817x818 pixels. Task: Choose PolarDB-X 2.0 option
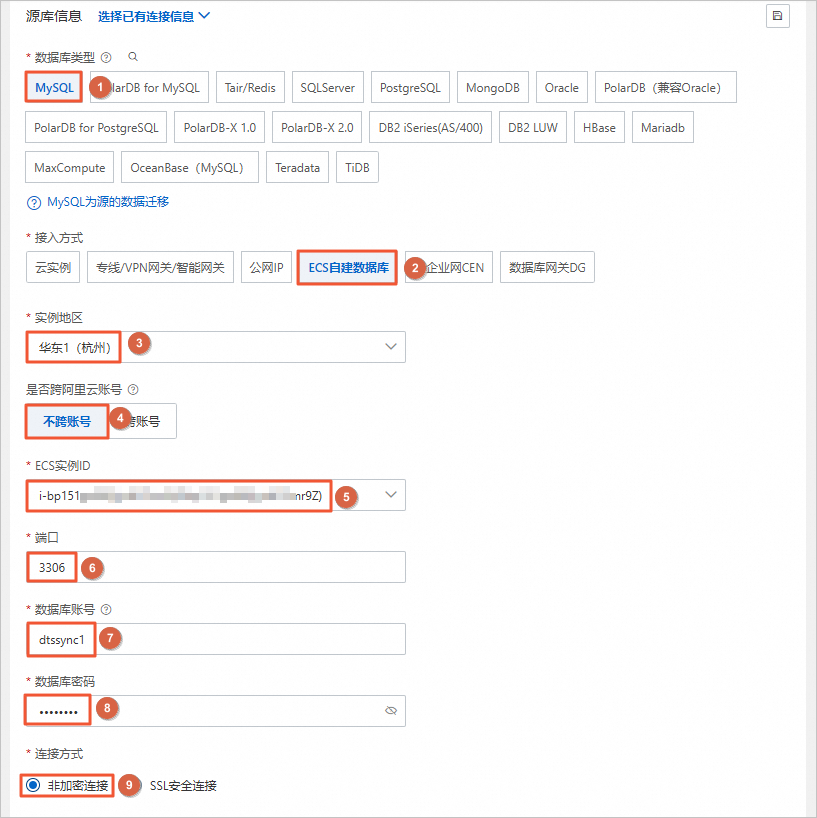pyautogui.click(x=317, y=127)
